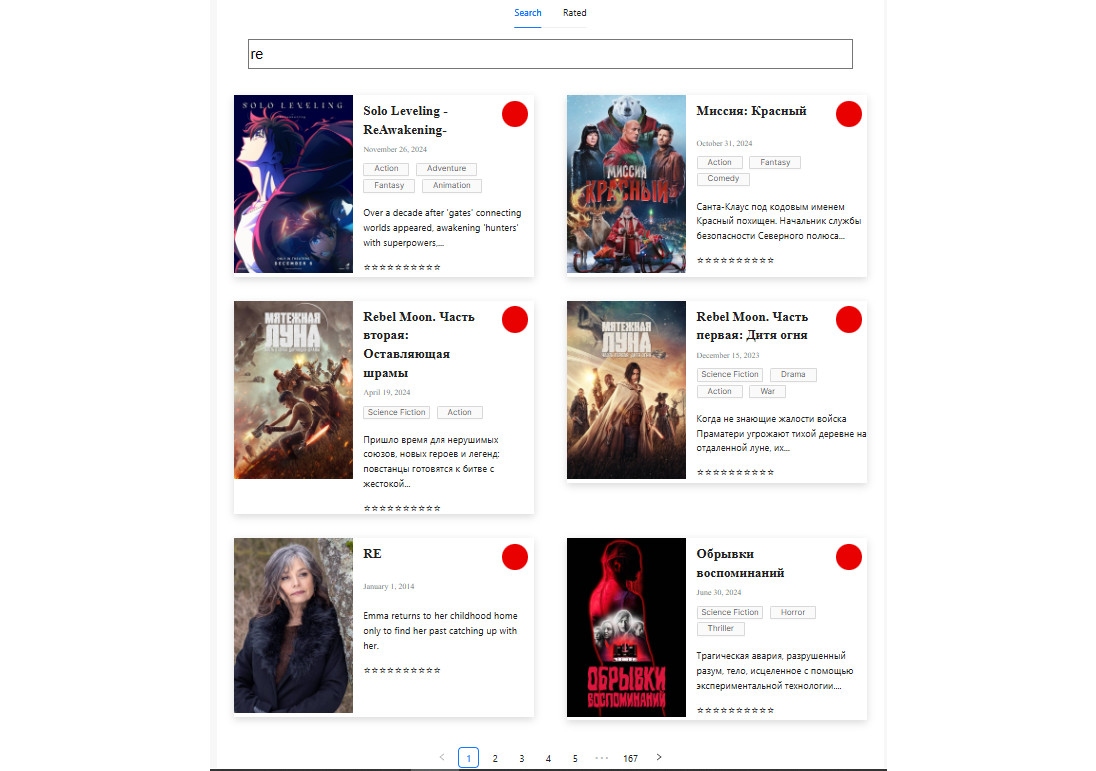Click red rating circle on Rebel Moon Часть первая
This screenshot has width=1096, height=771.
[x=849, y=319]
